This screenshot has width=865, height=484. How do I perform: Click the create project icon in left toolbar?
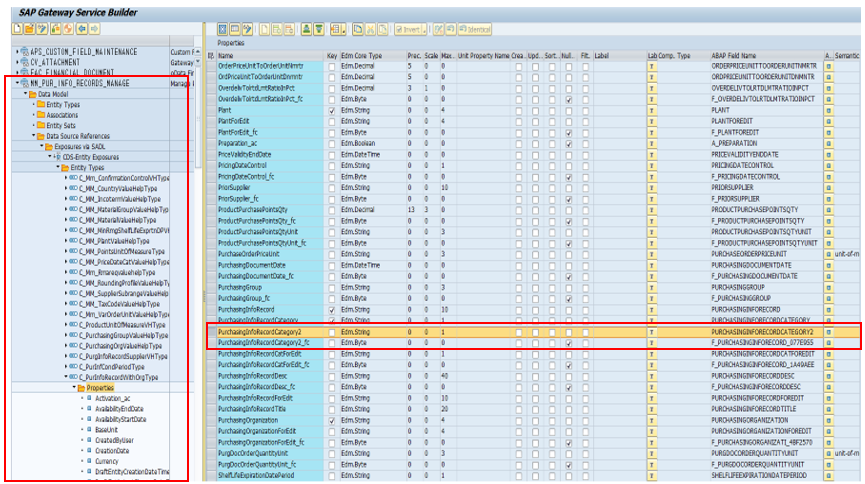click(x=18, y=29)
